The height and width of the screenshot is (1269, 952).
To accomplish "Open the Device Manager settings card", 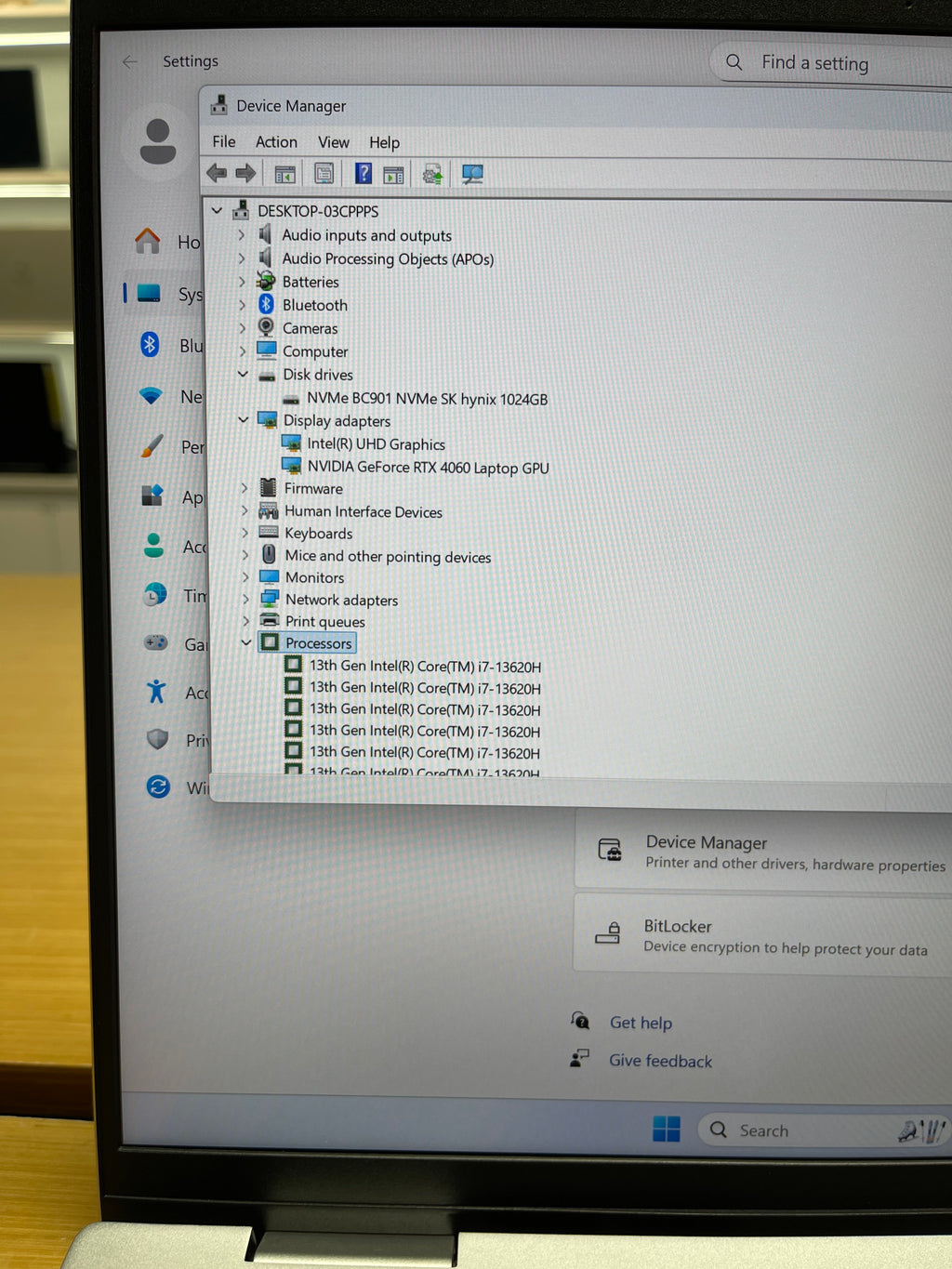I will pos(763,851).
